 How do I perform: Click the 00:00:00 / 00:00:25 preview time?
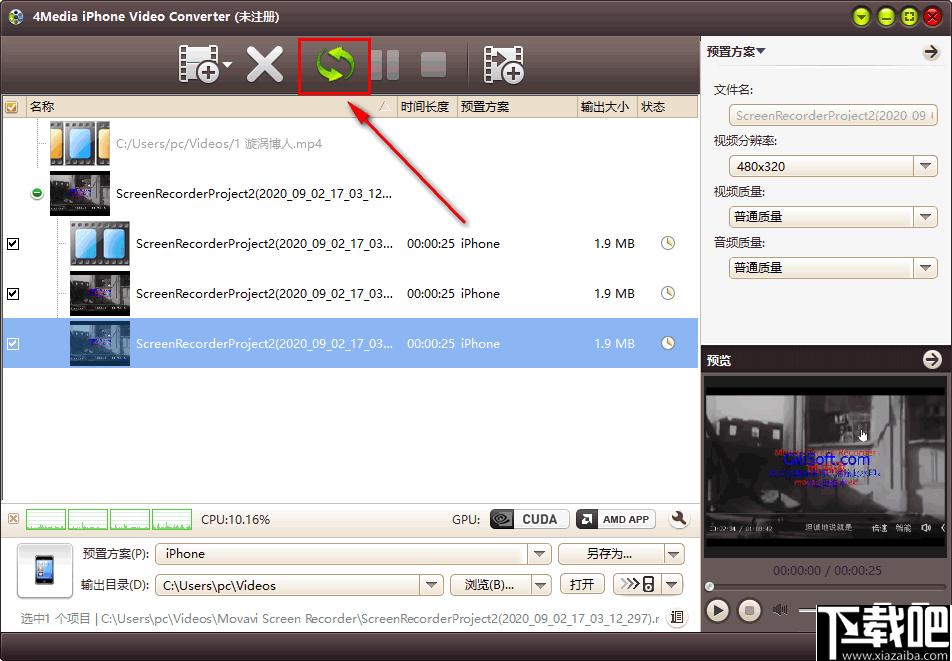pyautogui.click(x=826, y=571)
